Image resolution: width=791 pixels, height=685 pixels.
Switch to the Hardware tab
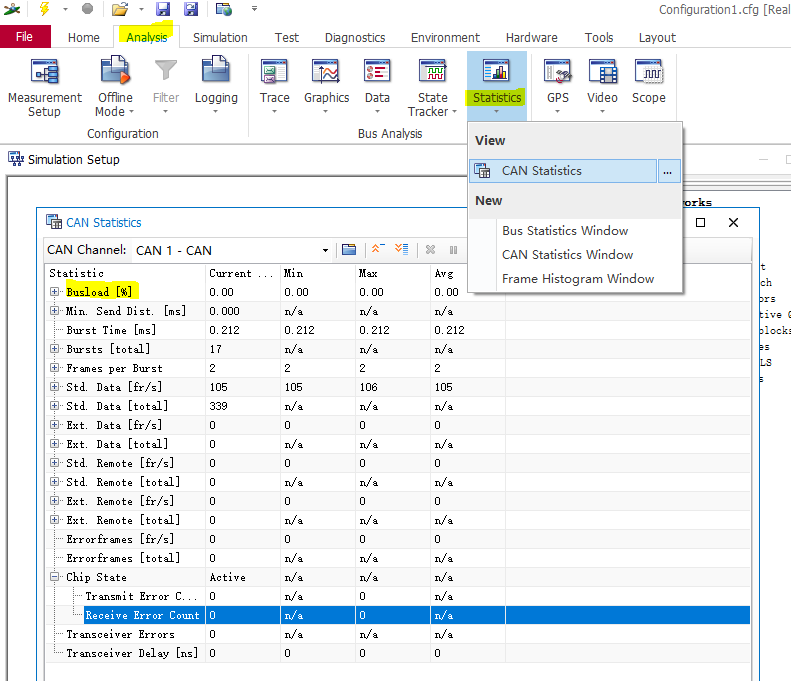click(x=532, y=38)
